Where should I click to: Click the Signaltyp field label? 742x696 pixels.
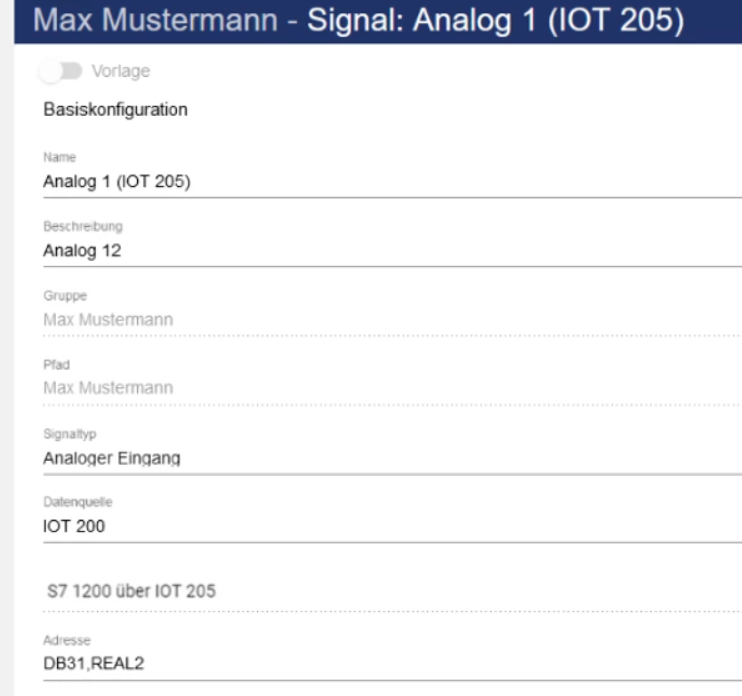[66, 435]
